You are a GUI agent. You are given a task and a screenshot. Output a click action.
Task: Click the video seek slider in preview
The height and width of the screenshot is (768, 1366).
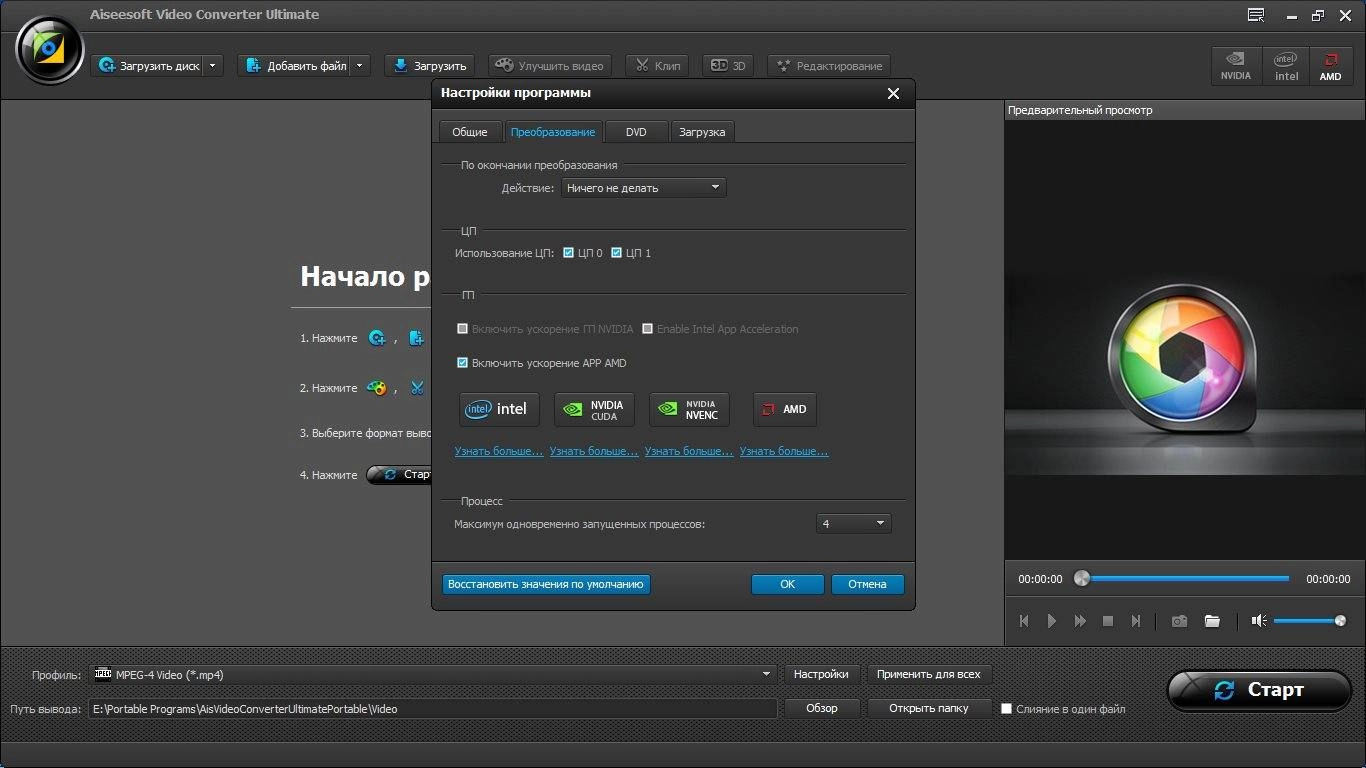click(1183, 578)
